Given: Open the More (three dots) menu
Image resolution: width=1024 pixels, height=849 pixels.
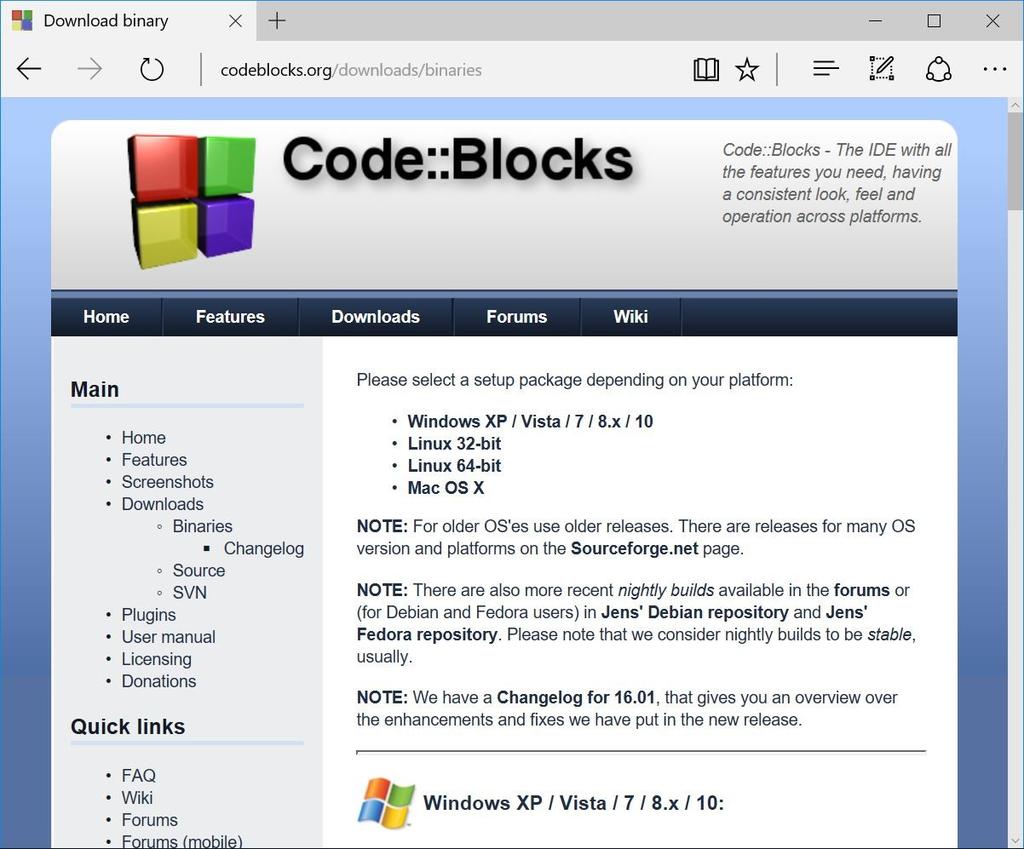Looking at the screenshot, I should pos(995,69).
